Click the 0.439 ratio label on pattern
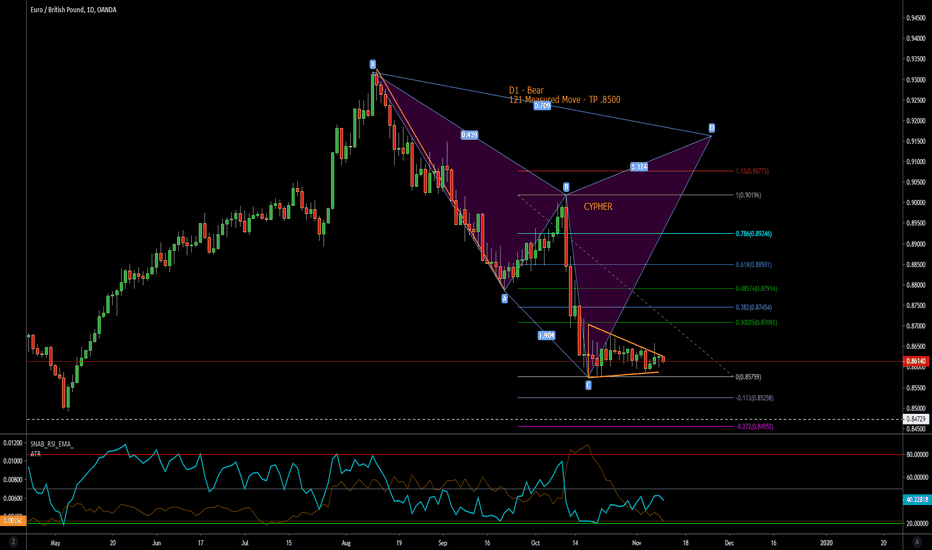 [468, 134]
